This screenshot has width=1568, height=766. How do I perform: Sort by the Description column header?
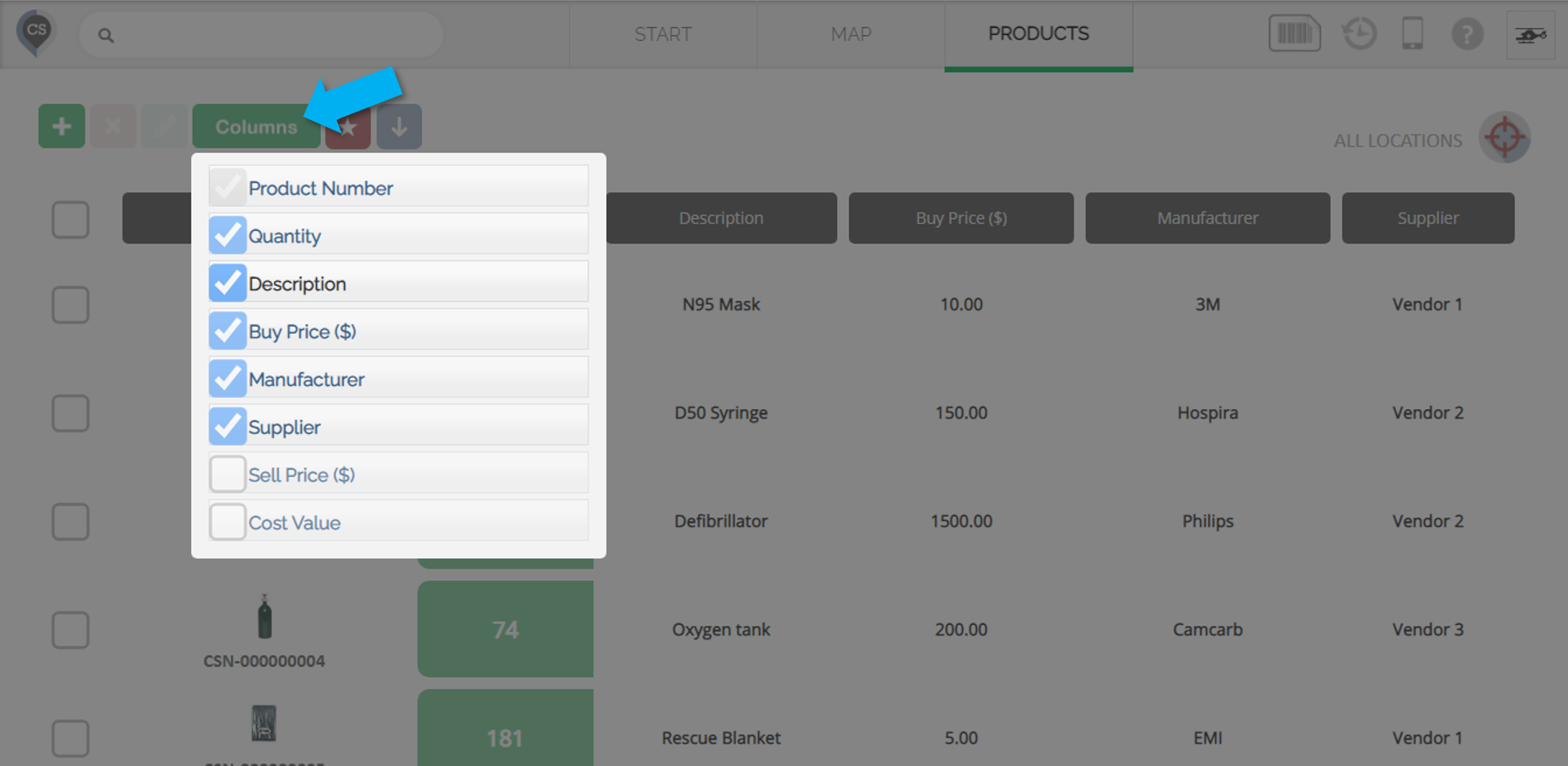(721, 217)
